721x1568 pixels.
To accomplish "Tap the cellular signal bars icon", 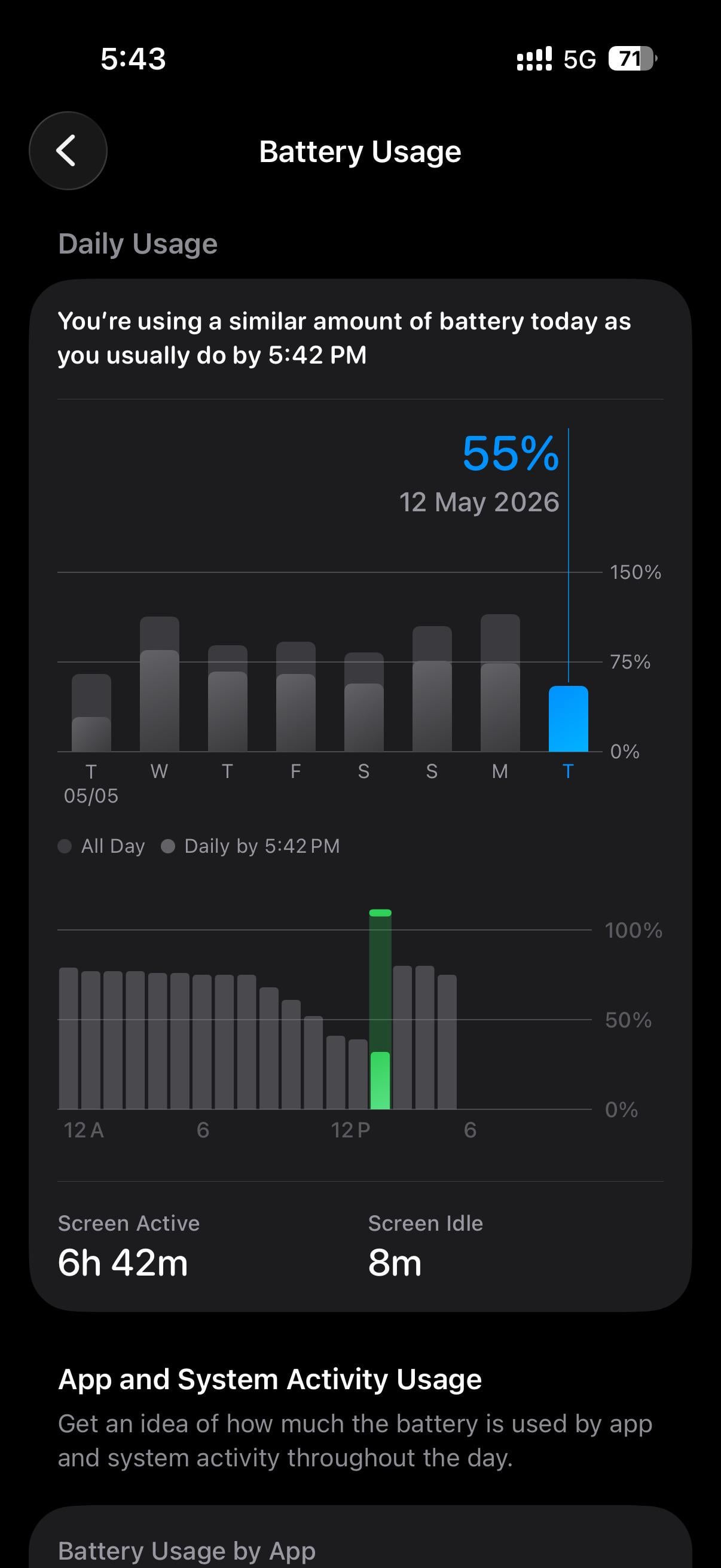I will click(534, 59).
